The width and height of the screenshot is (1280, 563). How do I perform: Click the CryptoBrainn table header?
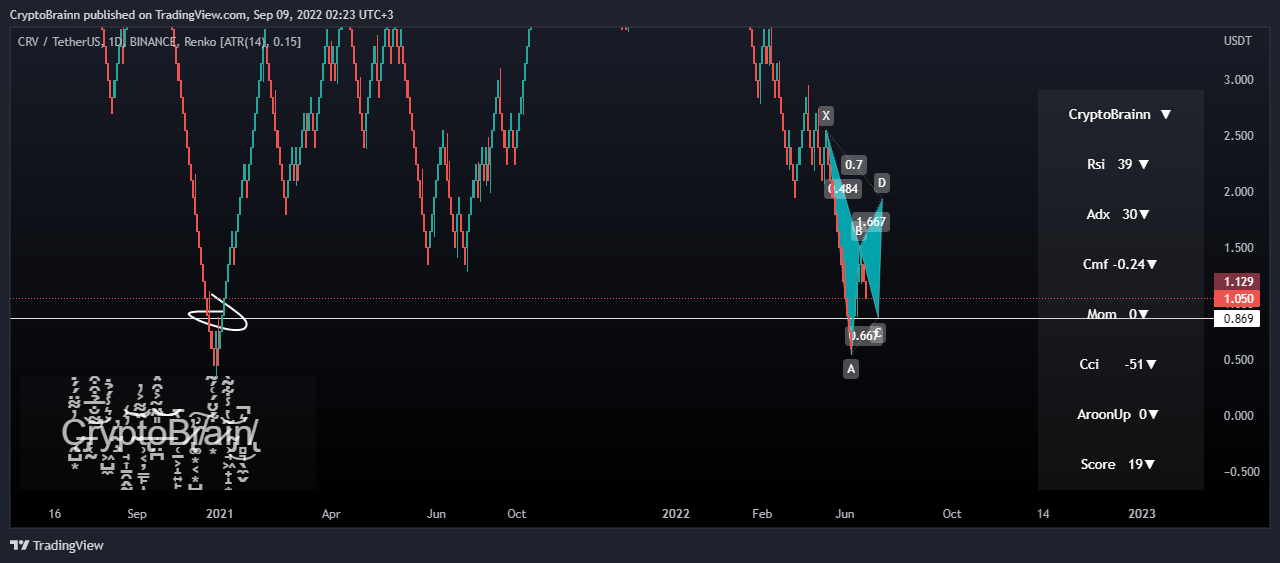[1120, 114]
